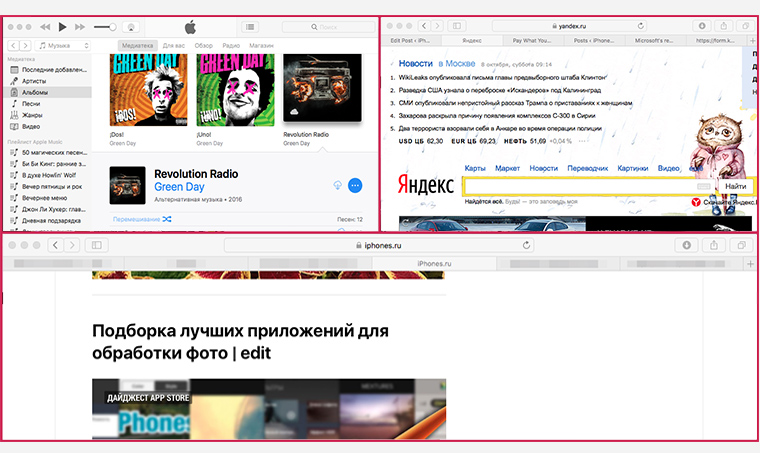The width and height of the screenshot is (760, 453).
Task: Reload the iphones.ru page
Action: [526, 245]
